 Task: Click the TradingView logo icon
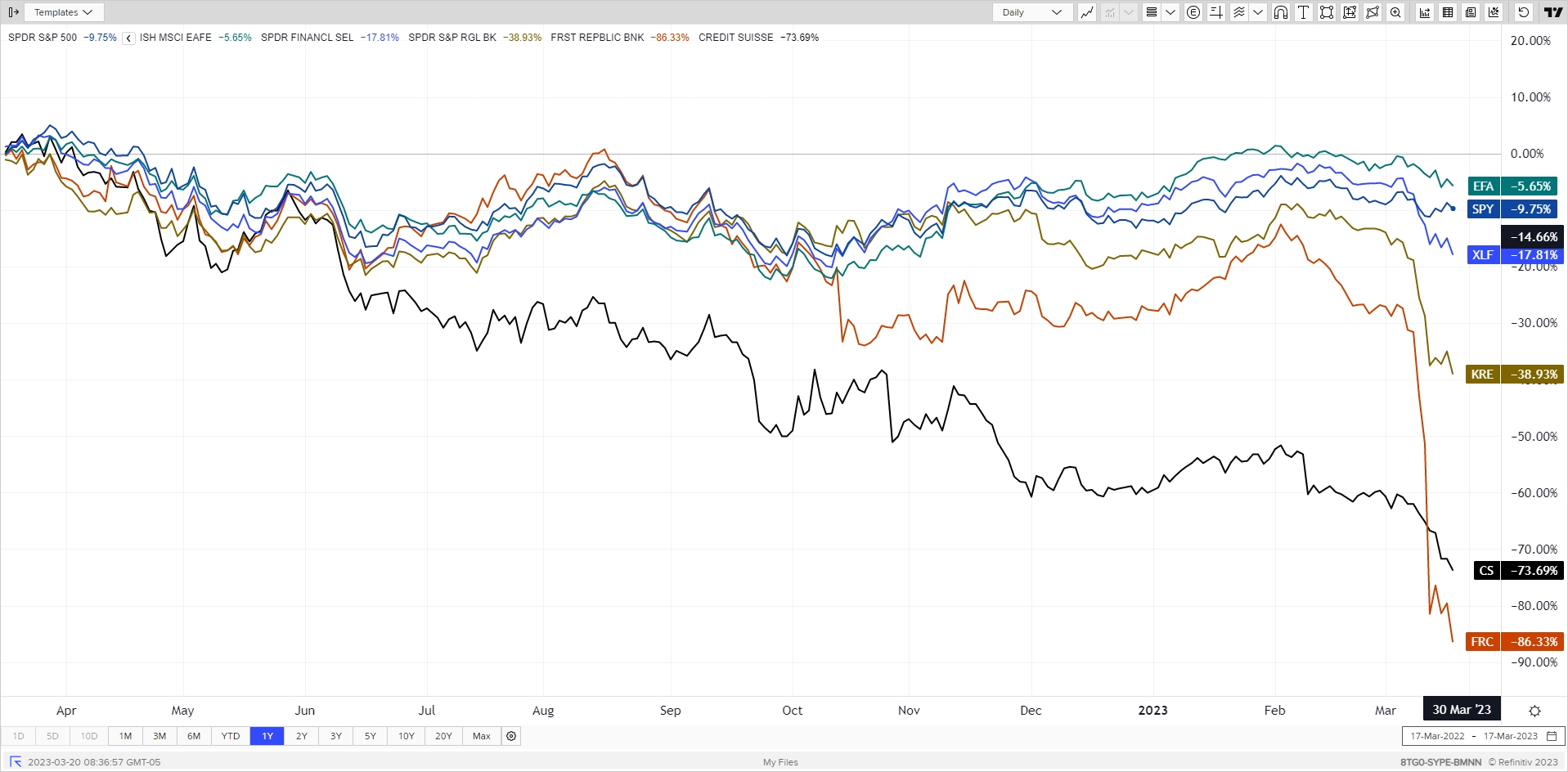coord(1552,12)
